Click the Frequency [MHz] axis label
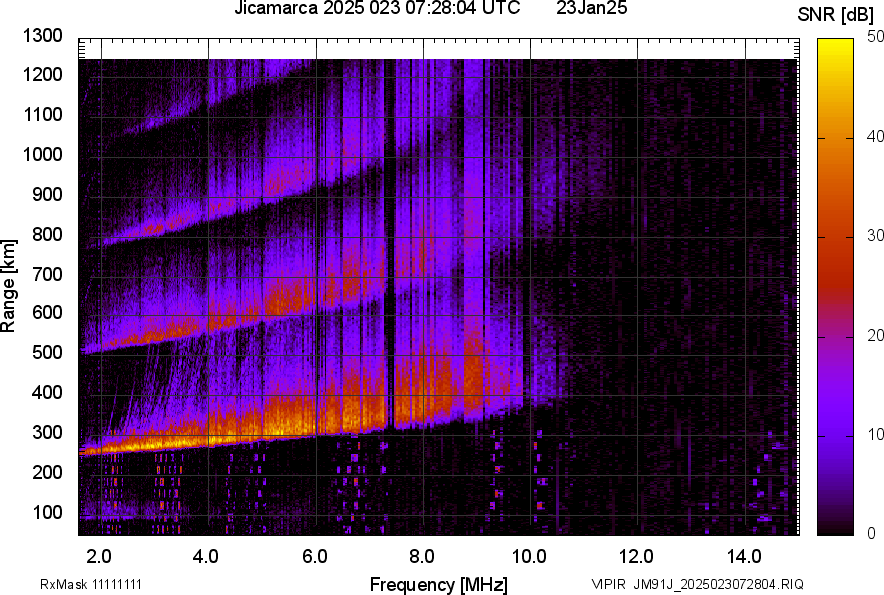This screenshot has height=595, width=884. pyautogui.click(x=438, y=583)
